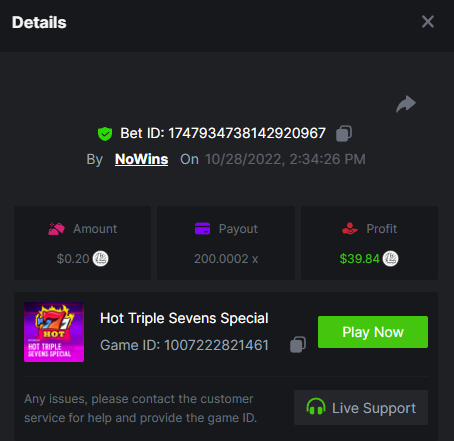Click the green headset support icon

tap(316, 407)
